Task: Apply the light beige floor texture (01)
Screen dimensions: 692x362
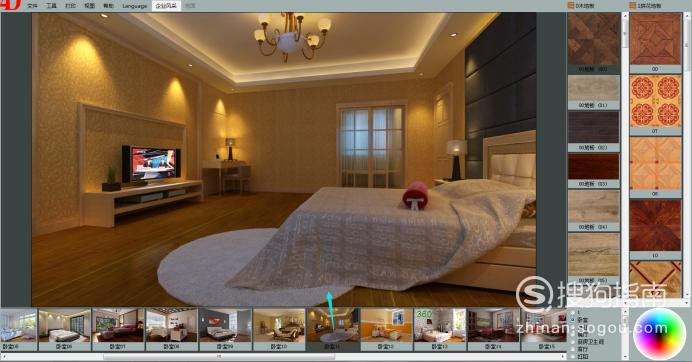Action: point(594,92)
